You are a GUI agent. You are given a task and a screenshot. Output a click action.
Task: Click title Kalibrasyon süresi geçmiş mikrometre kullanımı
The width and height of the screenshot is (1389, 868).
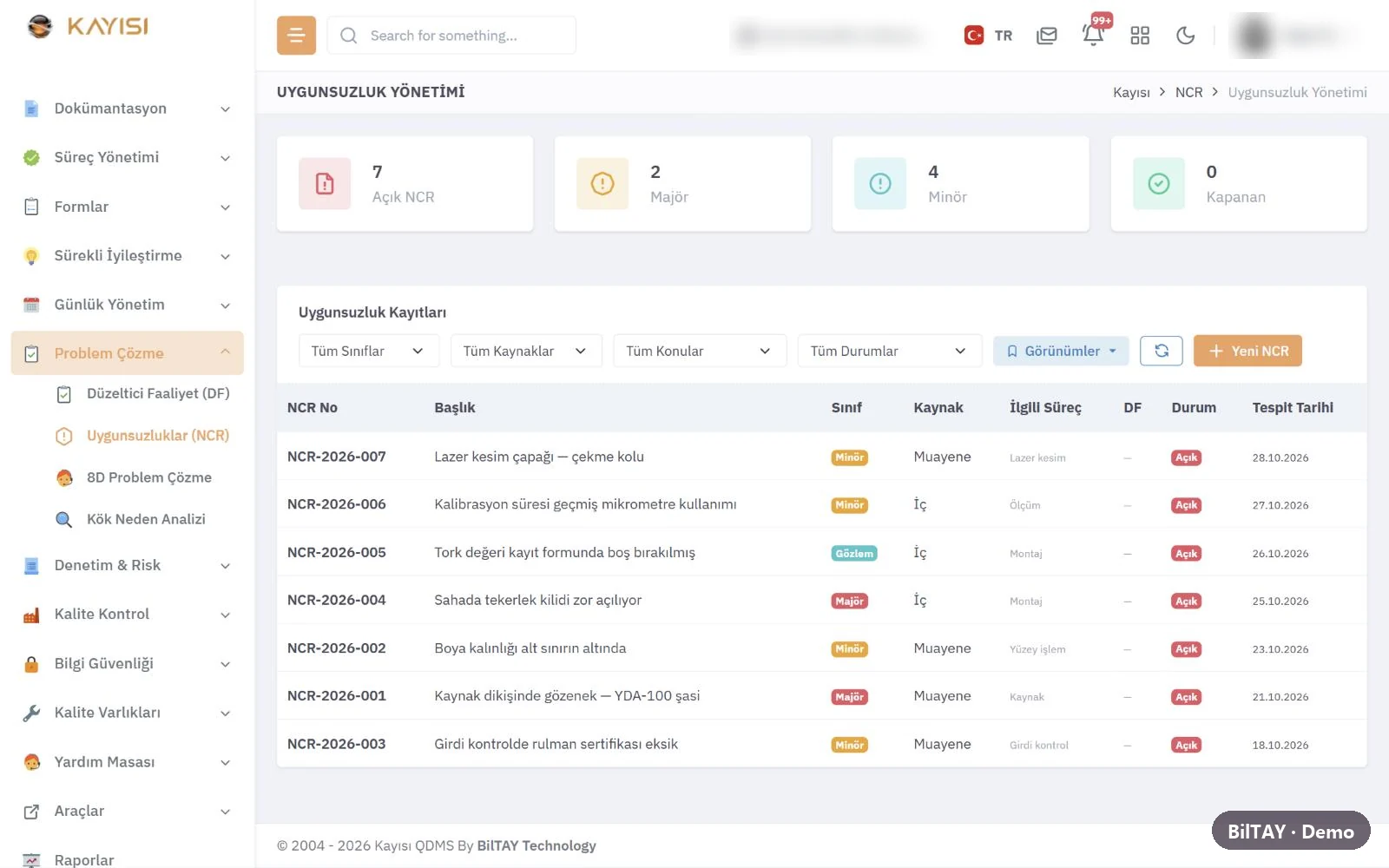tap(585, 504)
